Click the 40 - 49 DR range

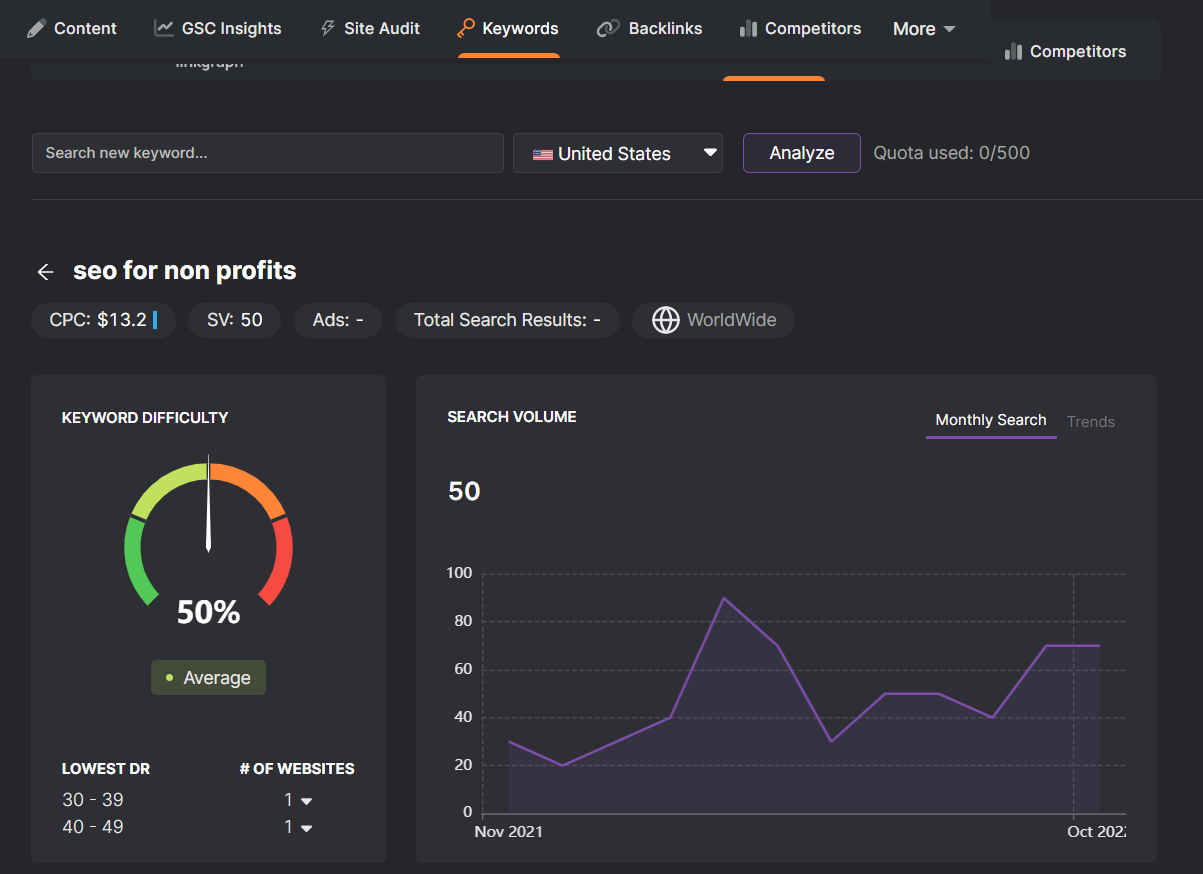pos(92,827)
